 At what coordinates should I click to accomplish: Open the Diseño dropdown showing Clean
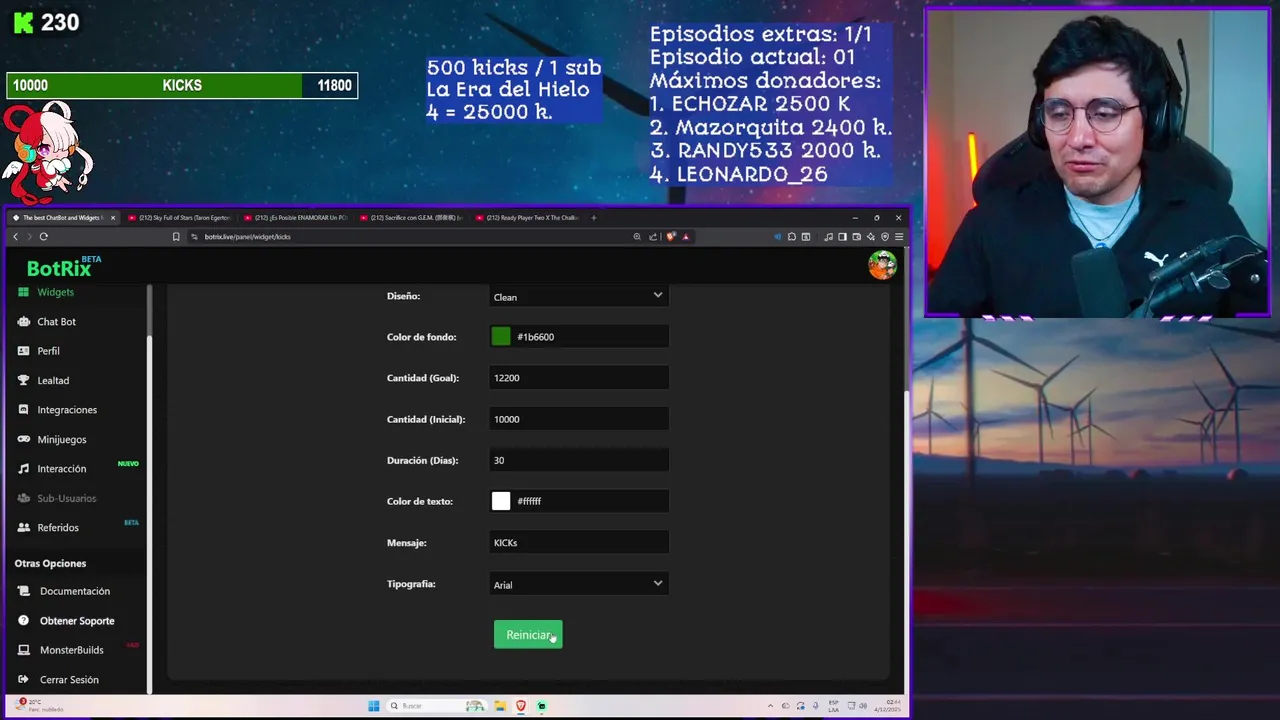pyautogui.click(x=579, y=296)
